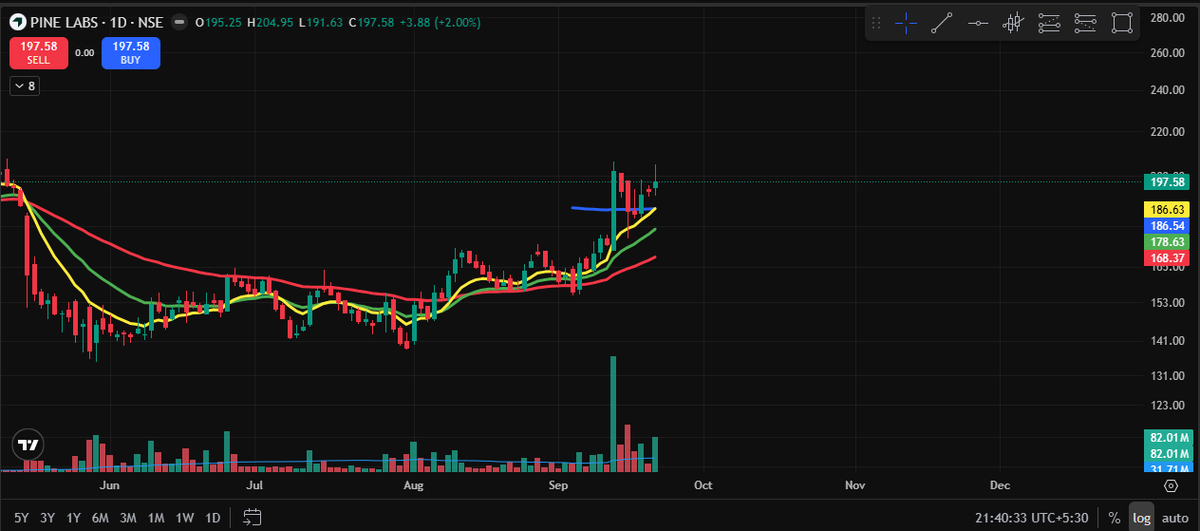Select the rectangle drawing tool

(1122, 23)
